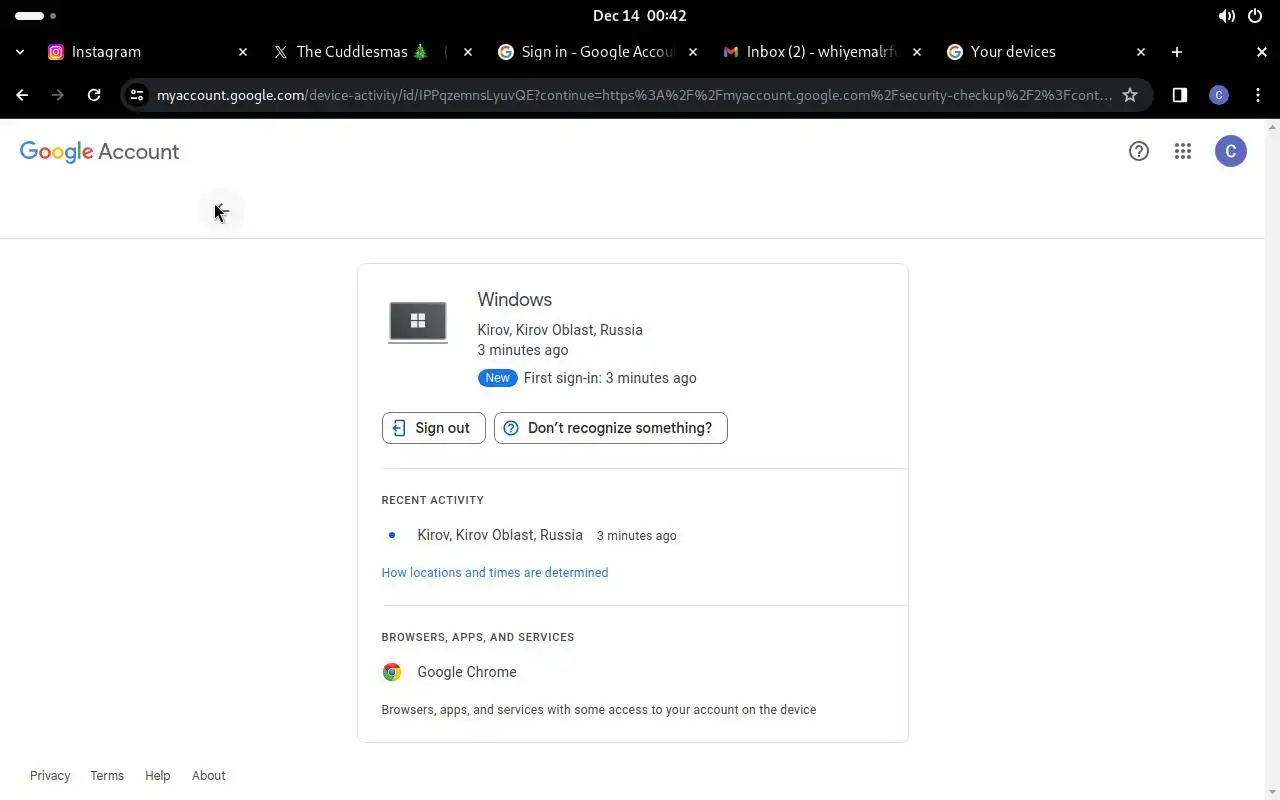Viewport: 1280px width, 800px height.
Task: Open the Help footer link
Action: (157, 776)
